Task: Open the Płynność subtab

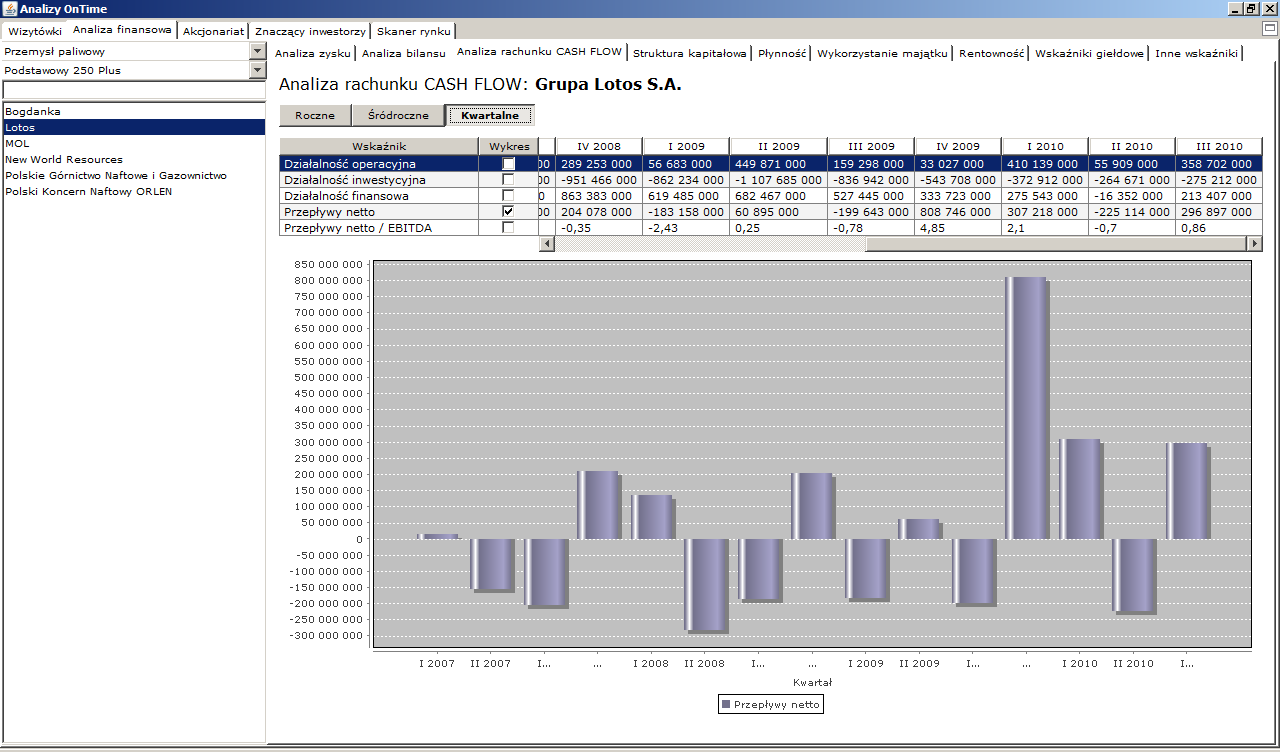Action: point(782,53)
